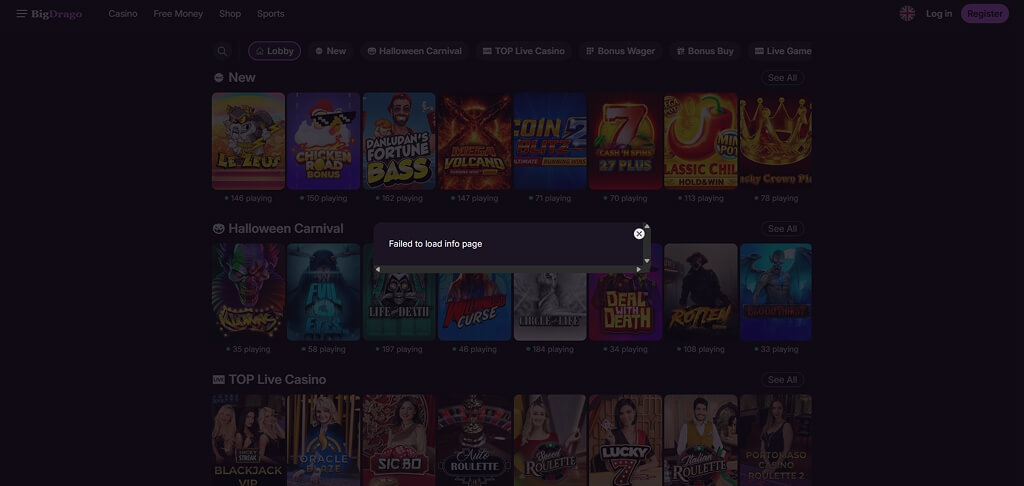Viewport: 1024px width, 486px height.
Task: Open the Full of Eyes game
Action: point(324,292)
